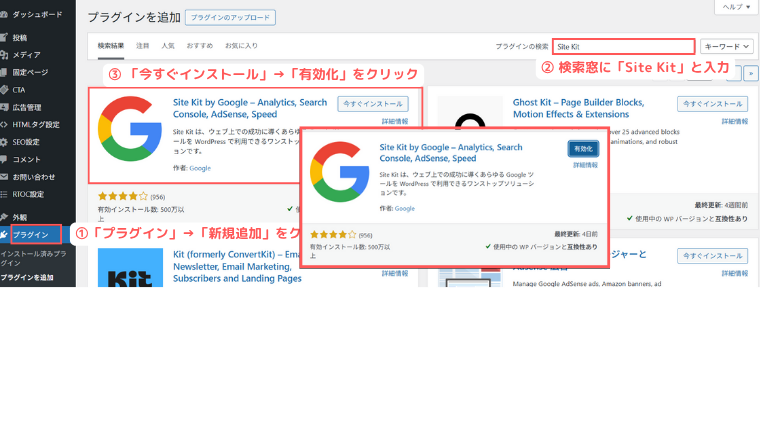This screenshot has width=760, height=428.
Task: Switch to the お気に入り tab
Action: tap(241, 46)
